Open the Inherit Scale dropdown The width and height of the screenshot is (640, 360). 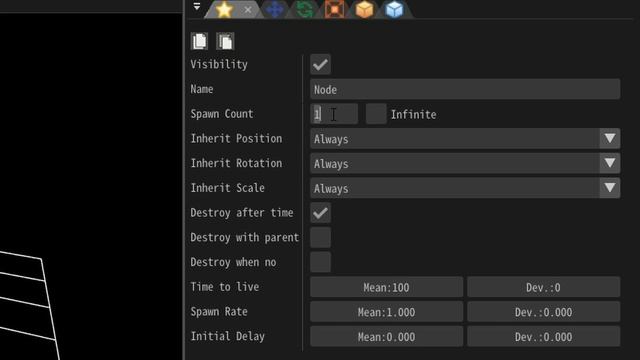pos(465,188)
